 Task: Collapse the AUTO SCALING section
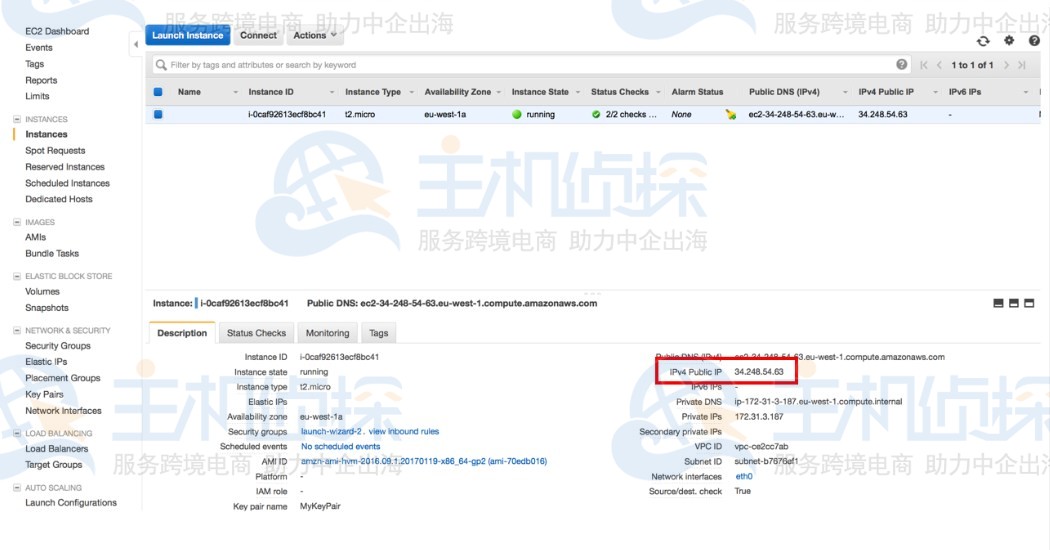click(17, 488)
